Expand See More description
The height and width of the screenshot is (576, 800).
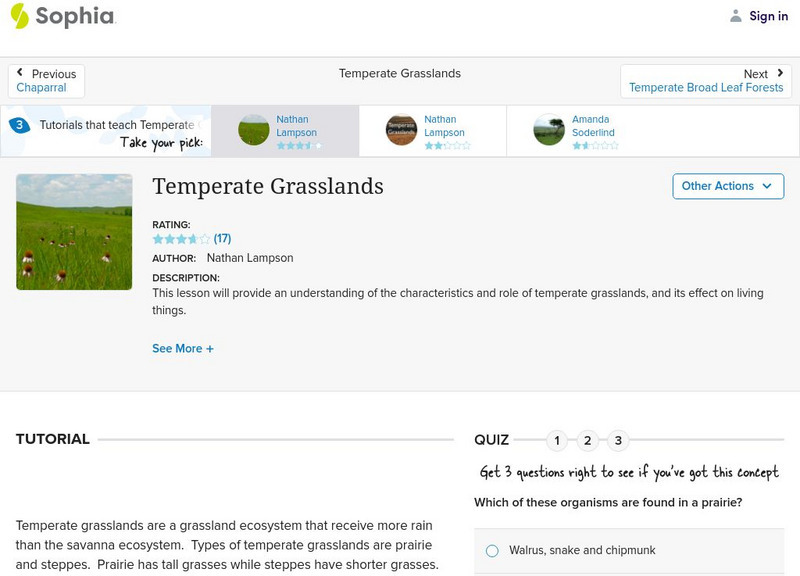(183, 349)
